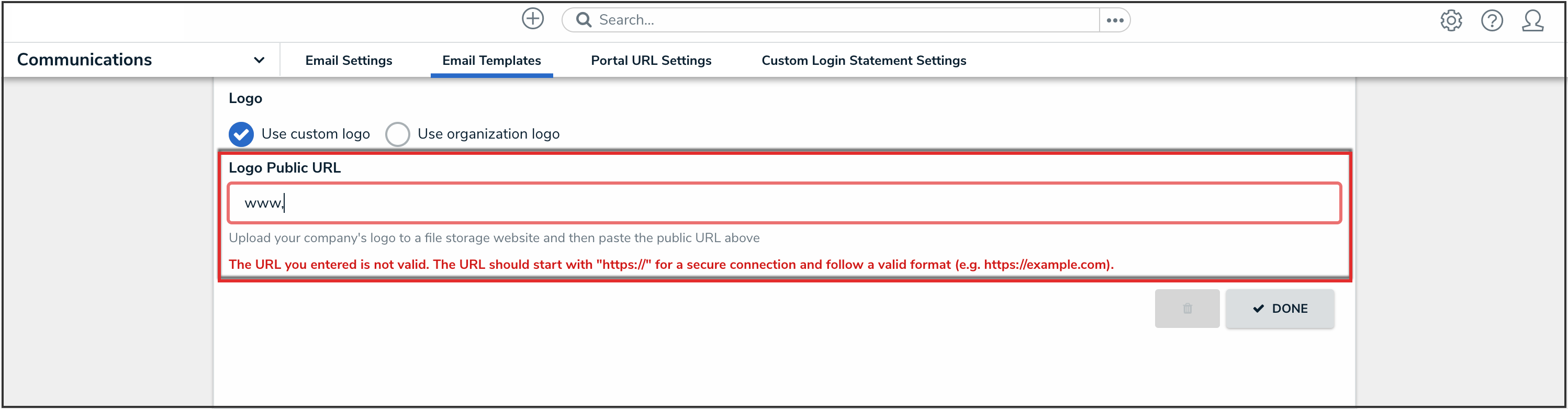The height and width of the screenshot is (409, 1568).
Task: Click into the Logo Public URL field
Action: pos(784,203)
